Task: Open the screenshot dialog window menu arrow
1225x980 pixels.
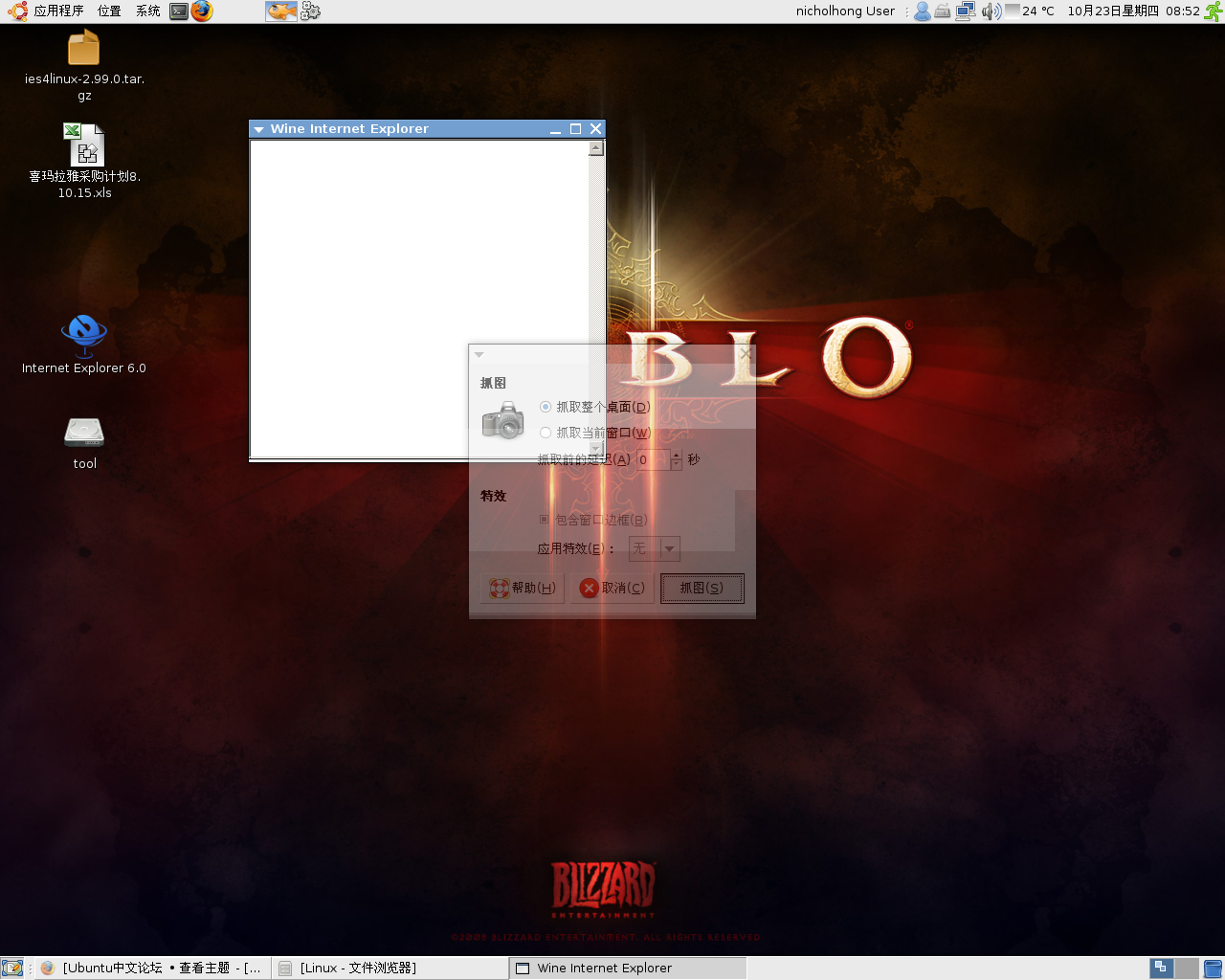Action: point(479,354)
